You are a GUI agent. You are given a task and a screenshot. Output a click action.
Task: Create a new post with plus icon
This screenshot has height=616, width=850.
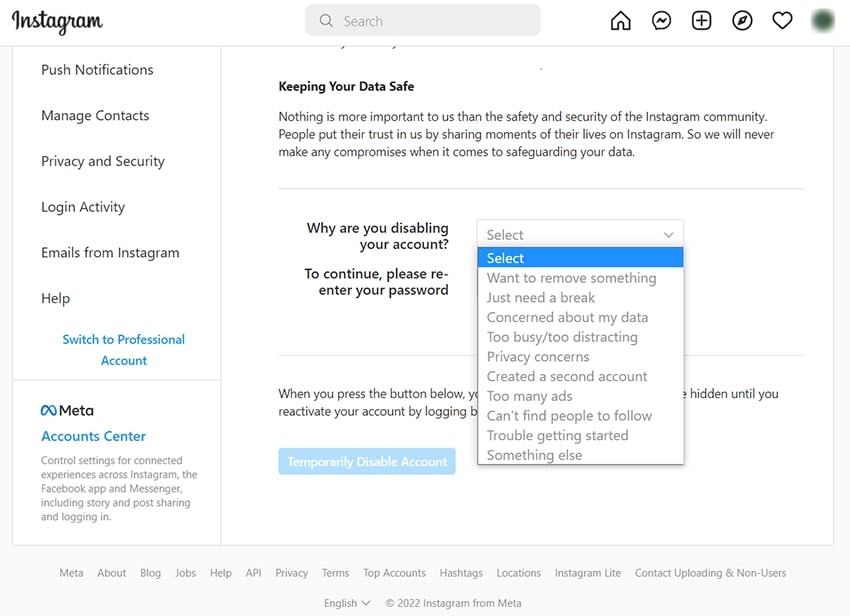pyautogui.click(x=701, y=21)
